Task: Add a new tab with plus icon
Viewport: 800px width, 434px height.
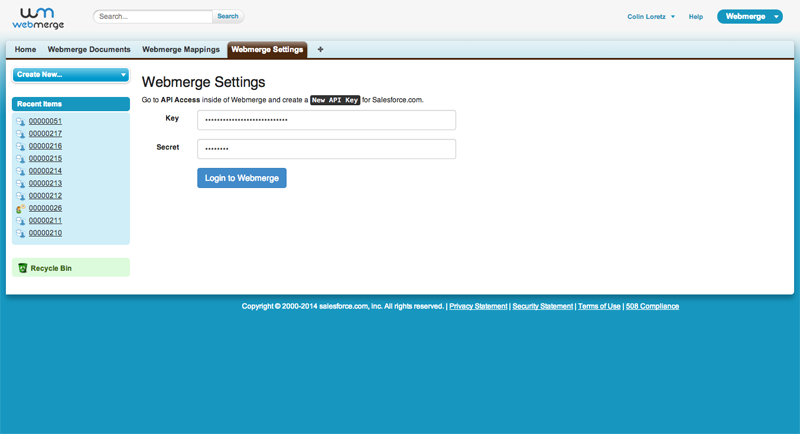Action: click(320, 49)
